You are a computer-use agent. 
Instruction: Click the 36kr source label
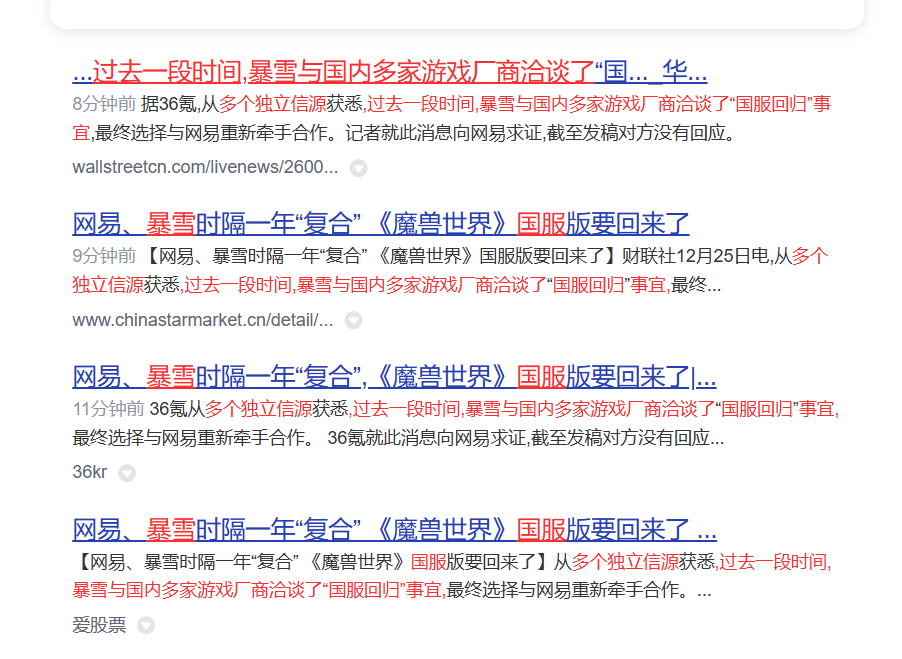coord(90,472)
